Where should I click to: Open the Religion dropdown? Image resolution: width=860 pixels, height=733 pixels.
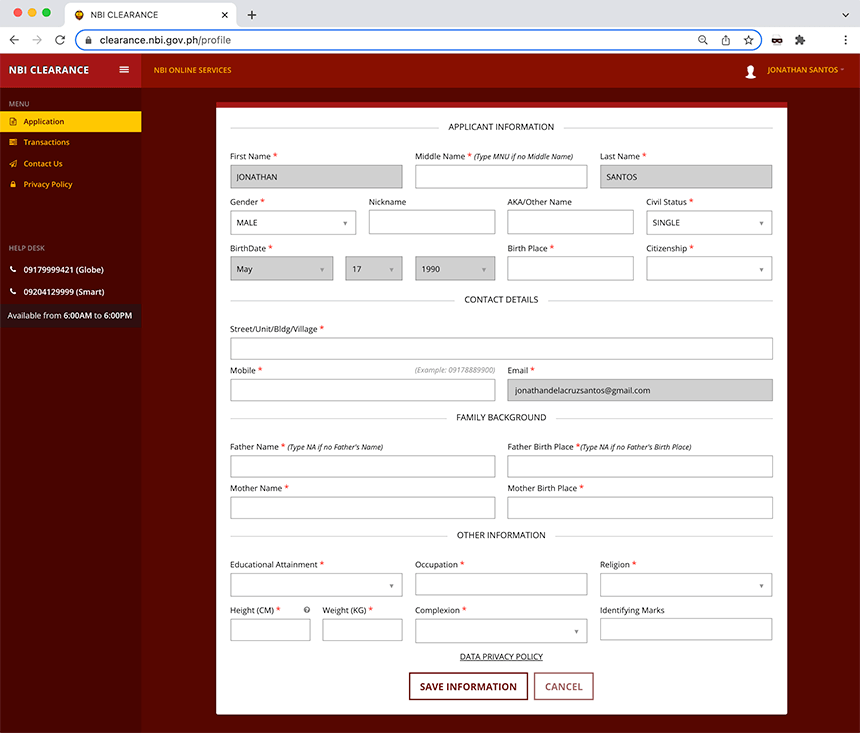coord(686,585)
